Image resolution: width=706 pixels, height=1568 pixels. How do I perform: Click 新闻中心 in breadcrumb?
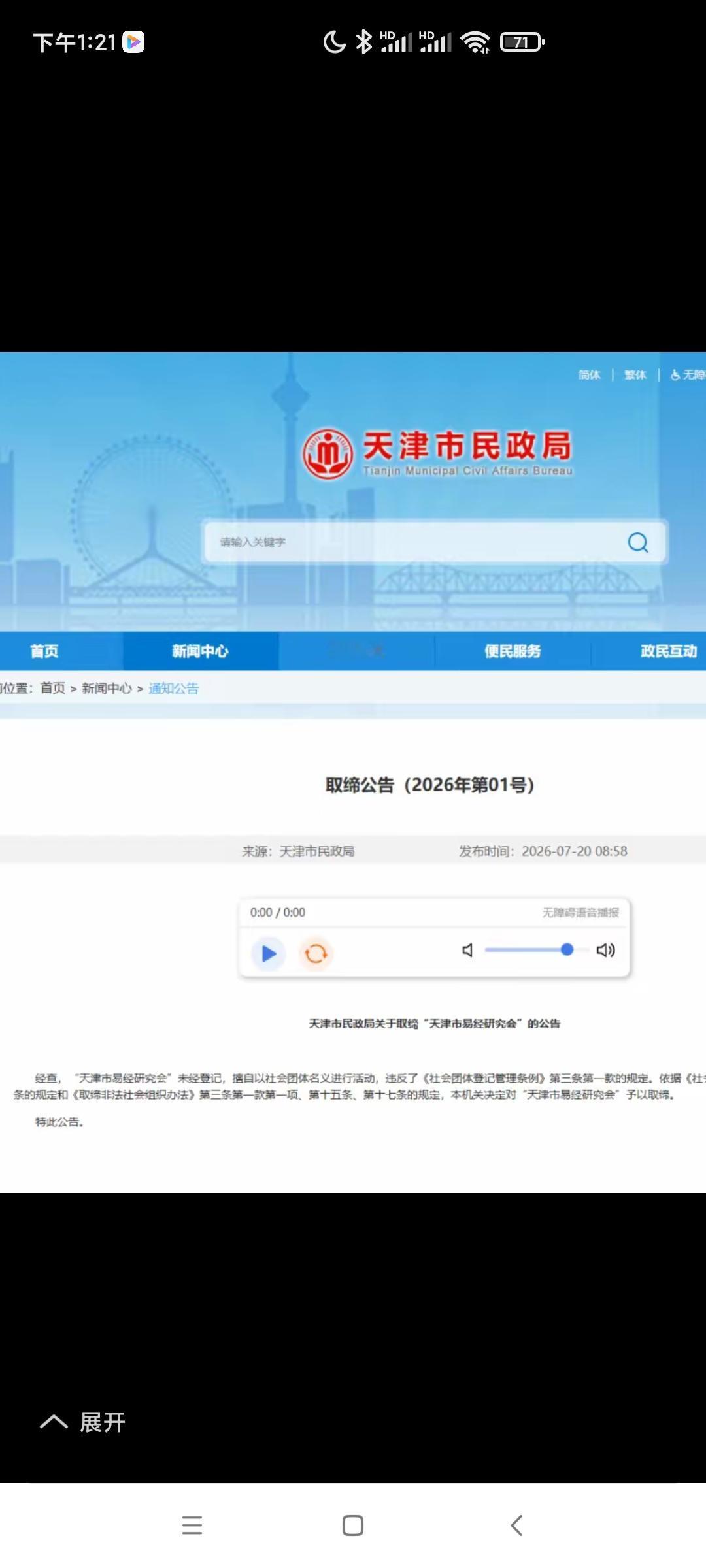click(x=107, y=688)
